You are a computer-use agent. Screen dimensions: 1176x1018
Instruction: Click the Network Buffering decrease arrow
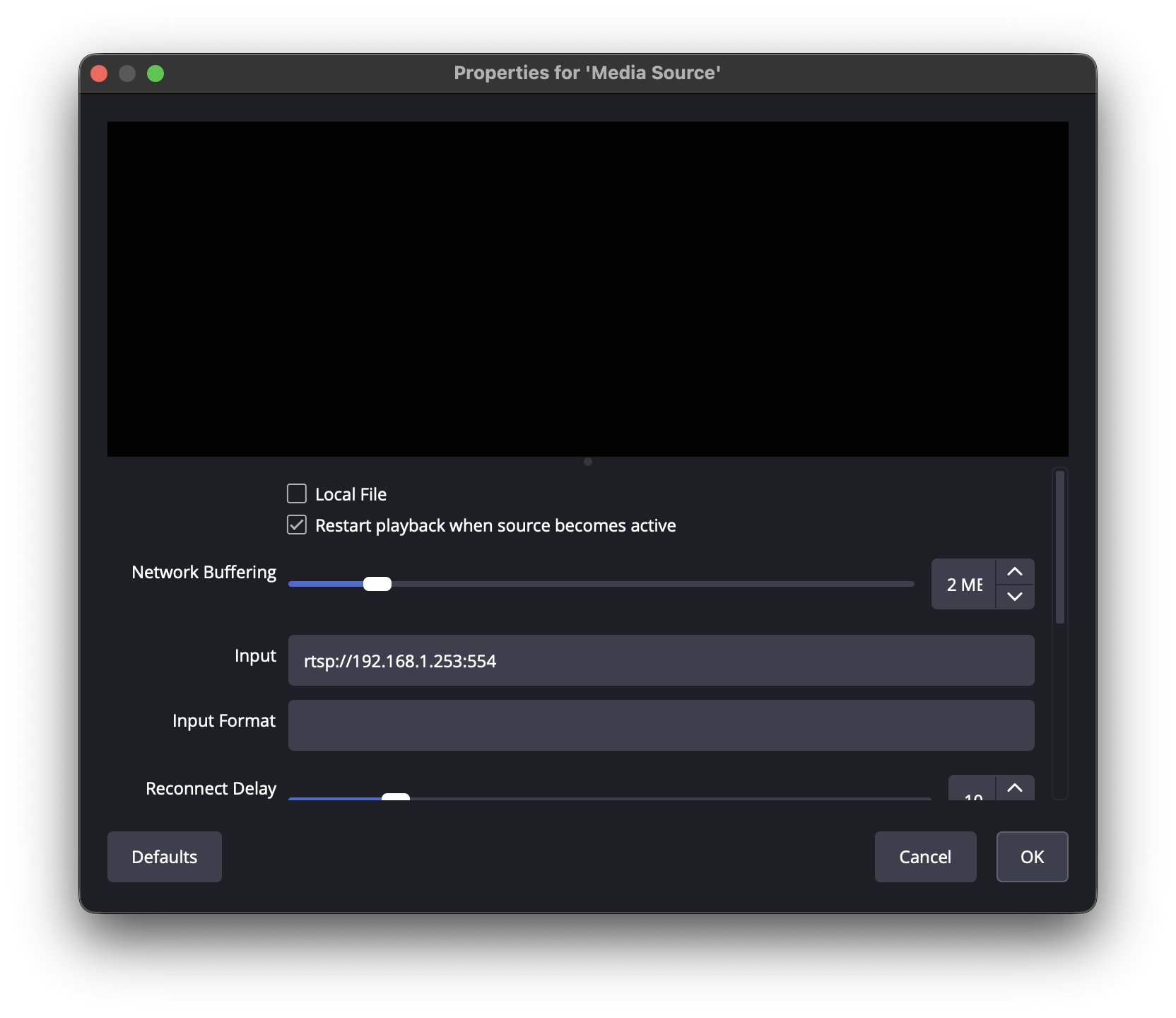(x=1015, y=597)
